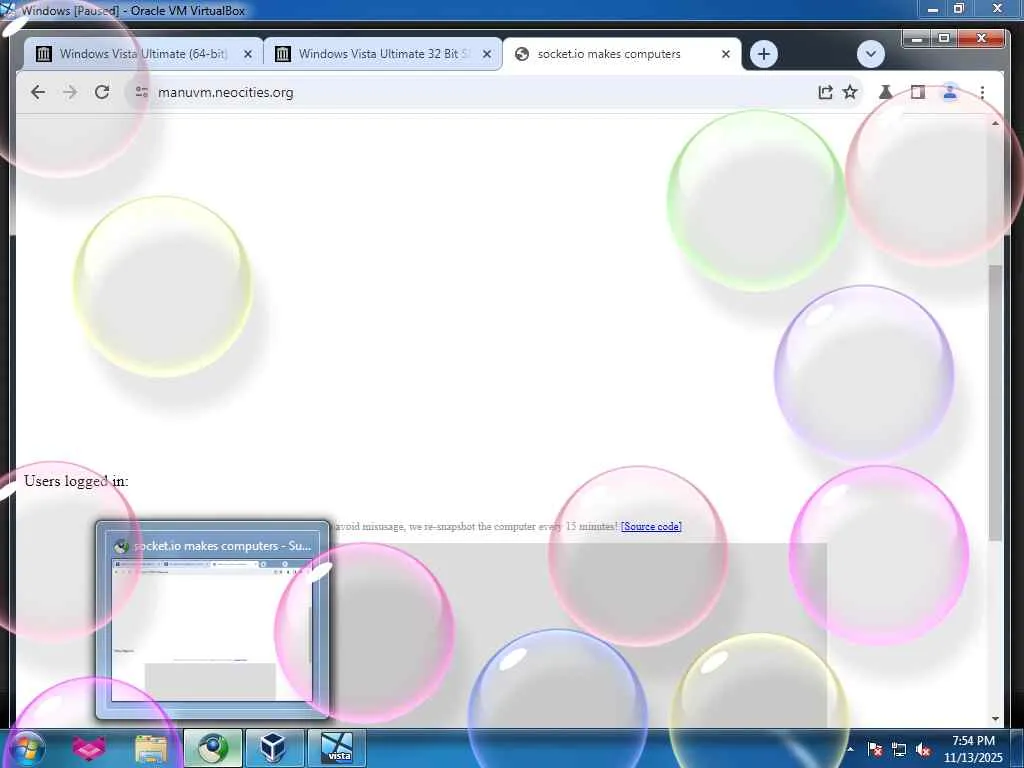Close the Windows Vista Ultimate (64-bit) tab
The width and height of the screenshot is (1024, 768).
(248, 54)
